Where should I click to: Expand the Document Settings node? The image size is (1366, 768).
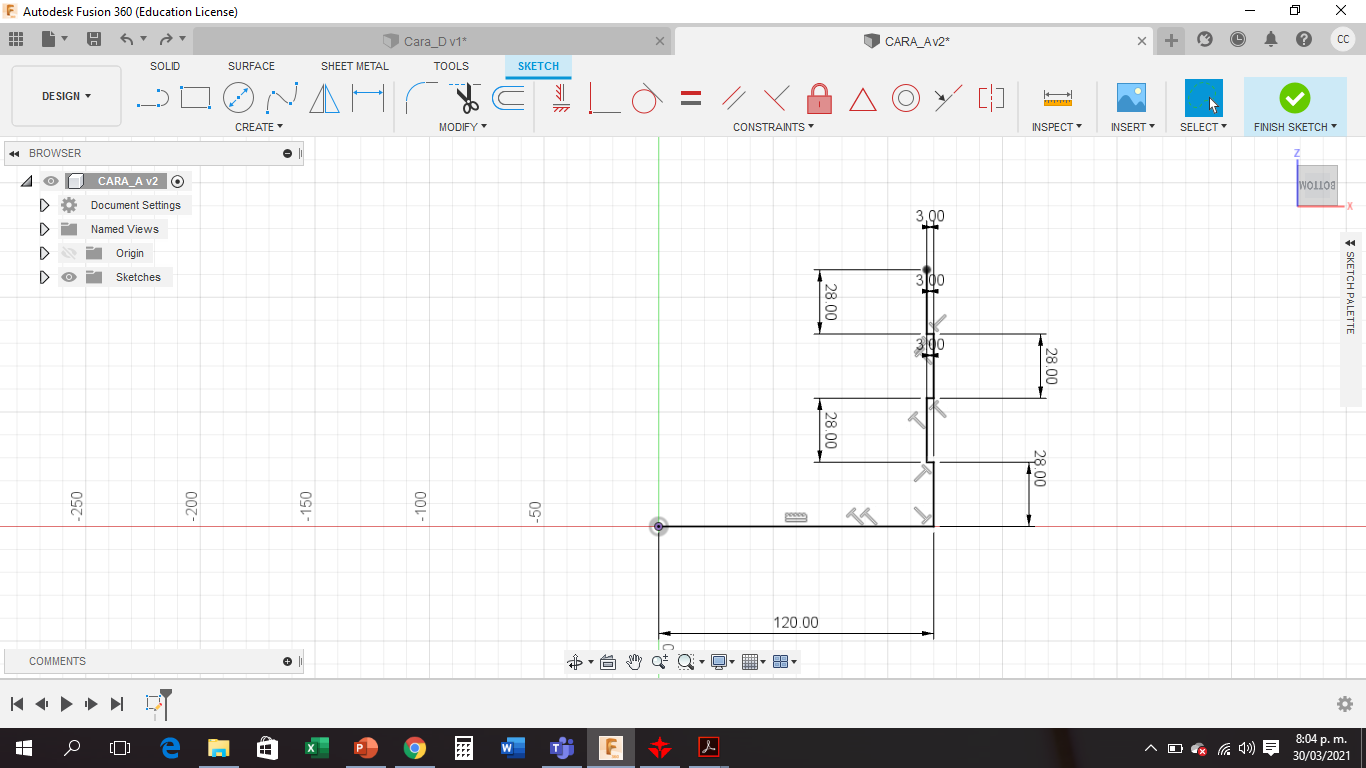pos(44,205)
